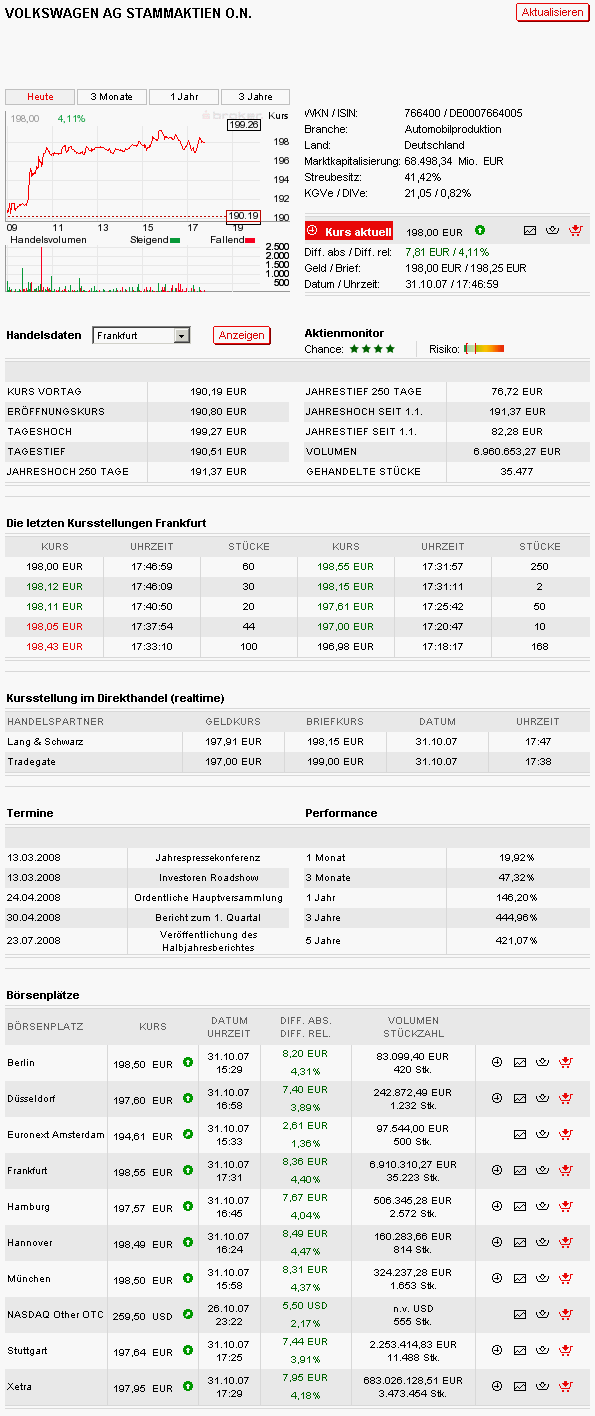
Task: Click the ISIN value 766400 / DE0007664005
Action: 463,113
